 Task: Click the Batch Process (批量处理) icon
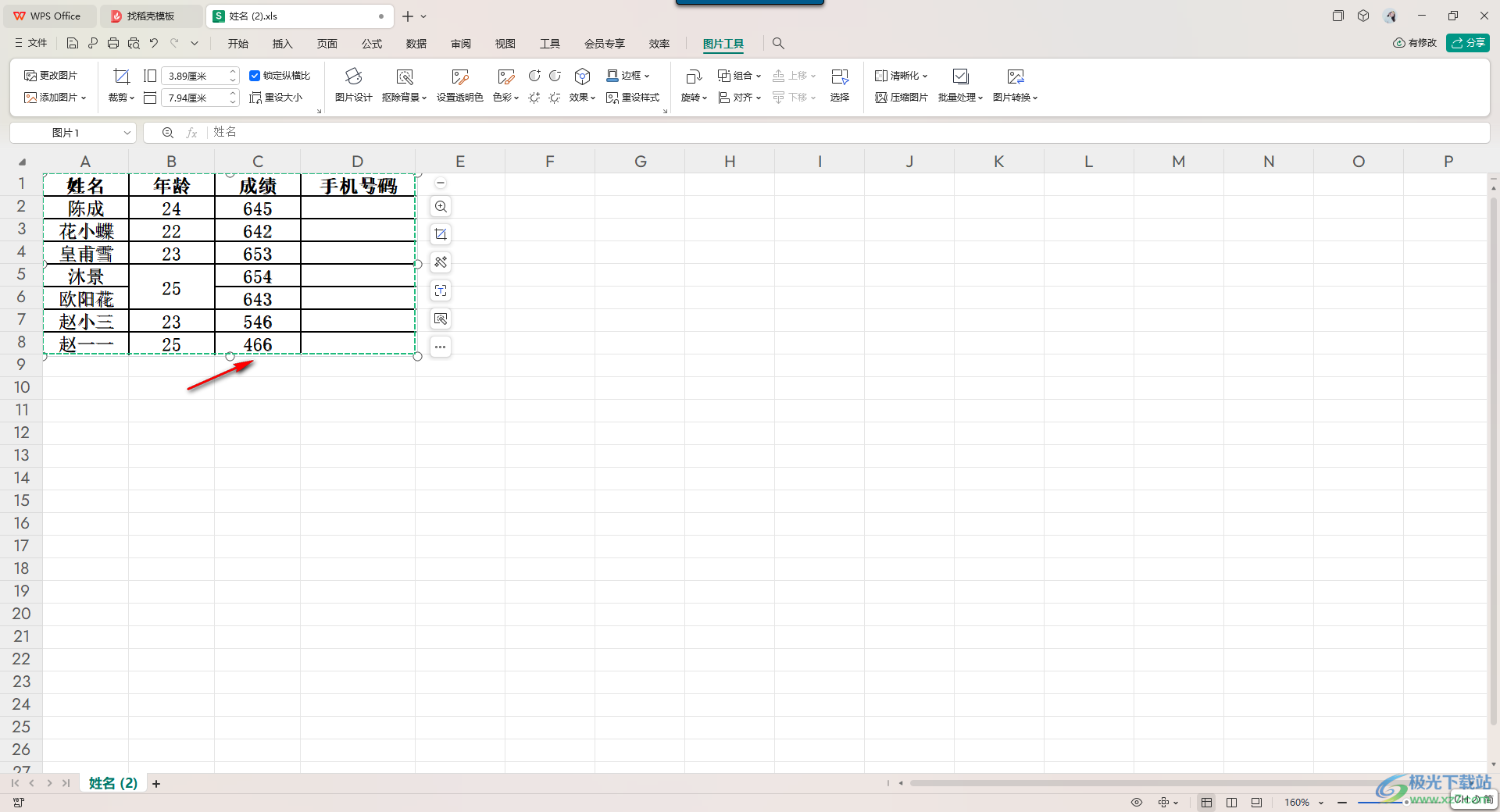click(961, 77)
